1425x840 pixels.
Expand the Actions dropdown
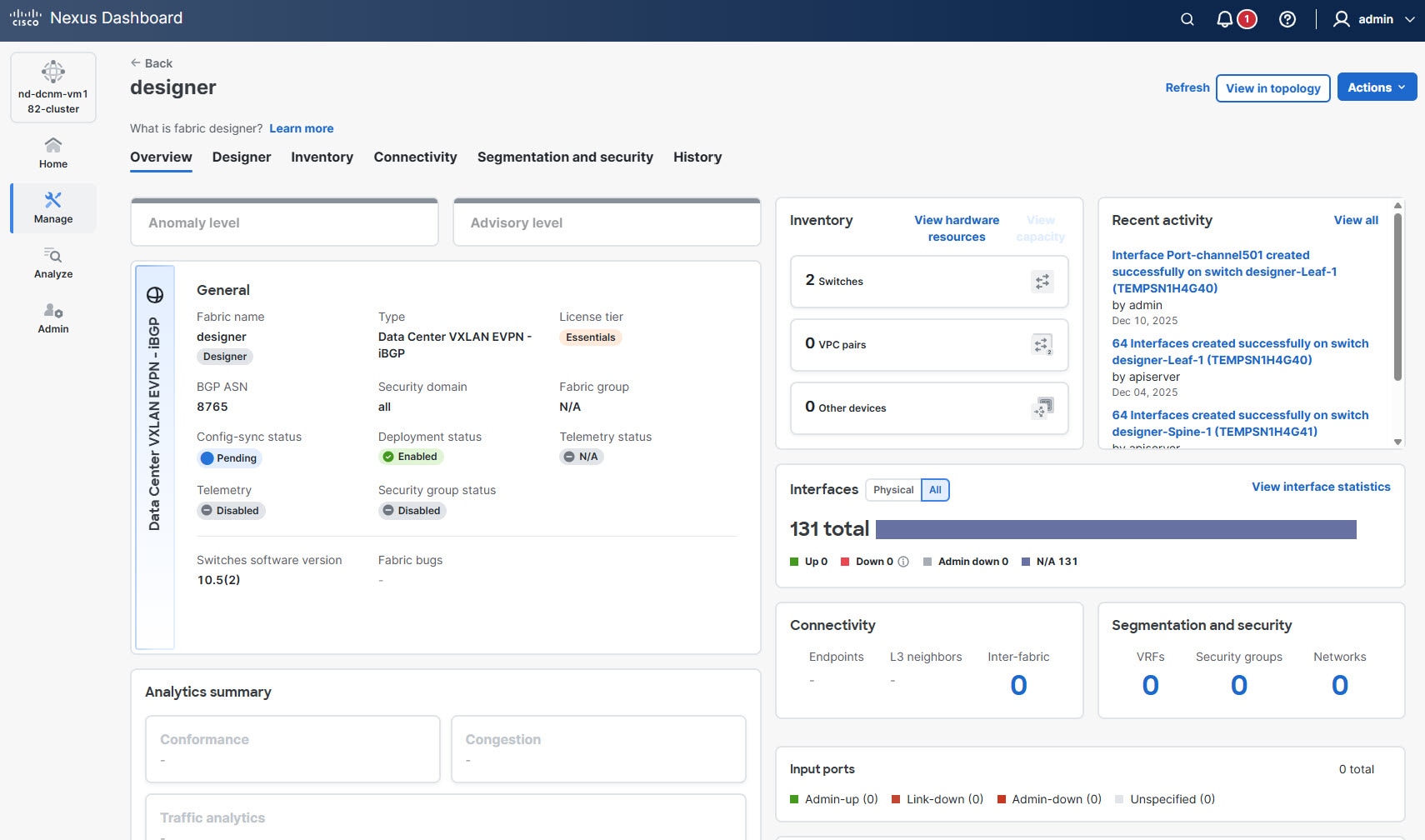[x=1377, y=87]
